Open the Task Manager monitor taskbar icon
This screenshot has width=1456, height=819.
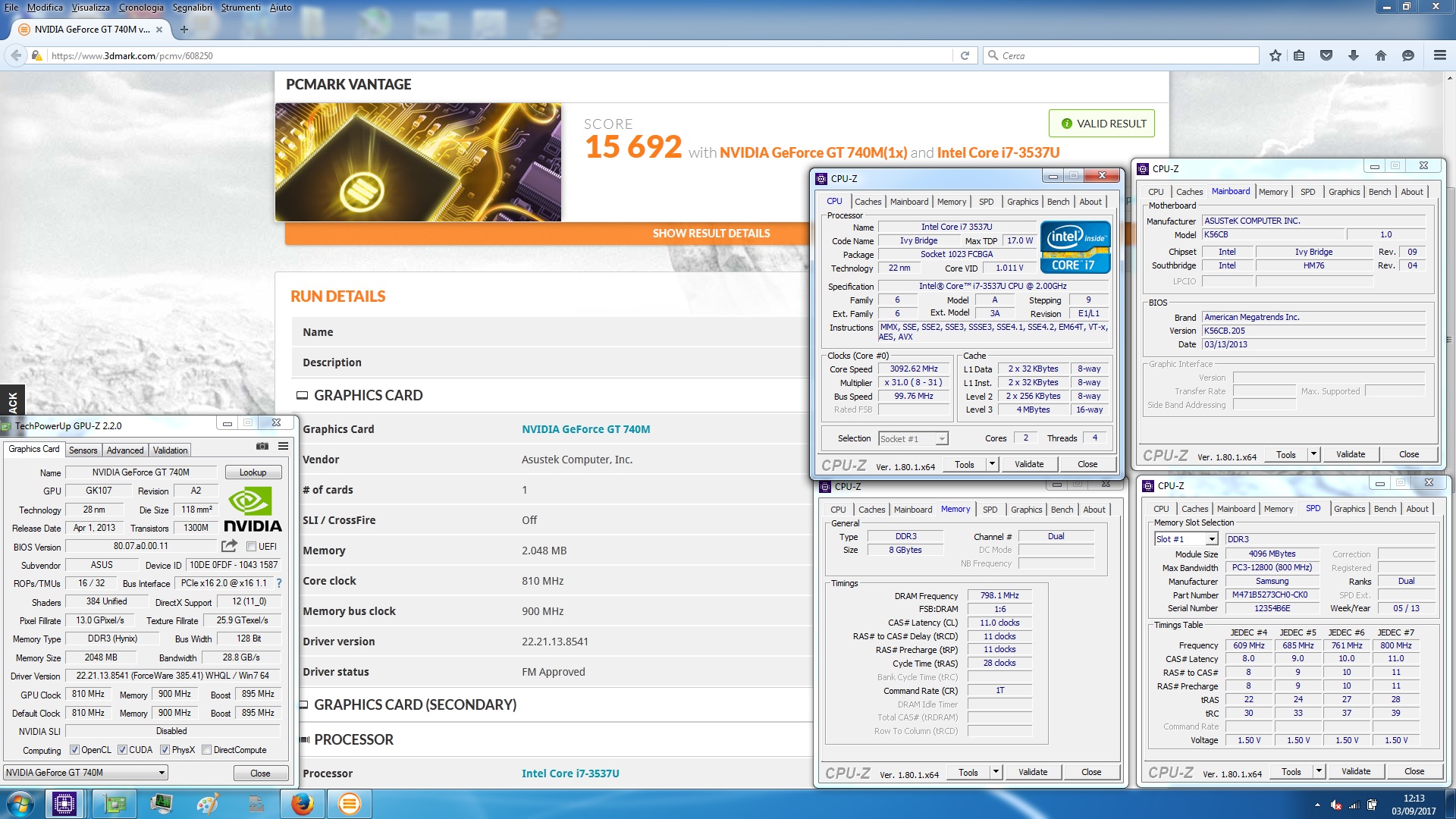pos(162,804)
